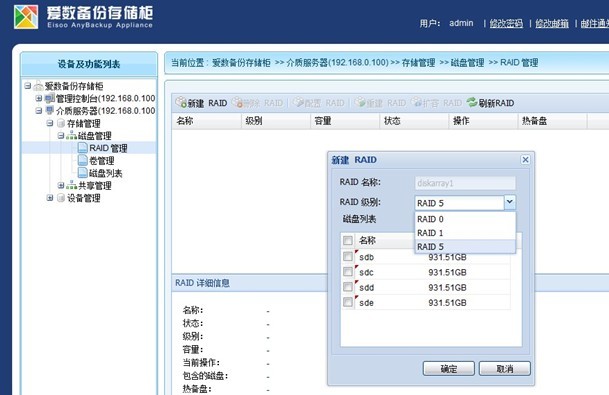
Task: Select 磁盘列表 in the tree
Action: [106, 173]
